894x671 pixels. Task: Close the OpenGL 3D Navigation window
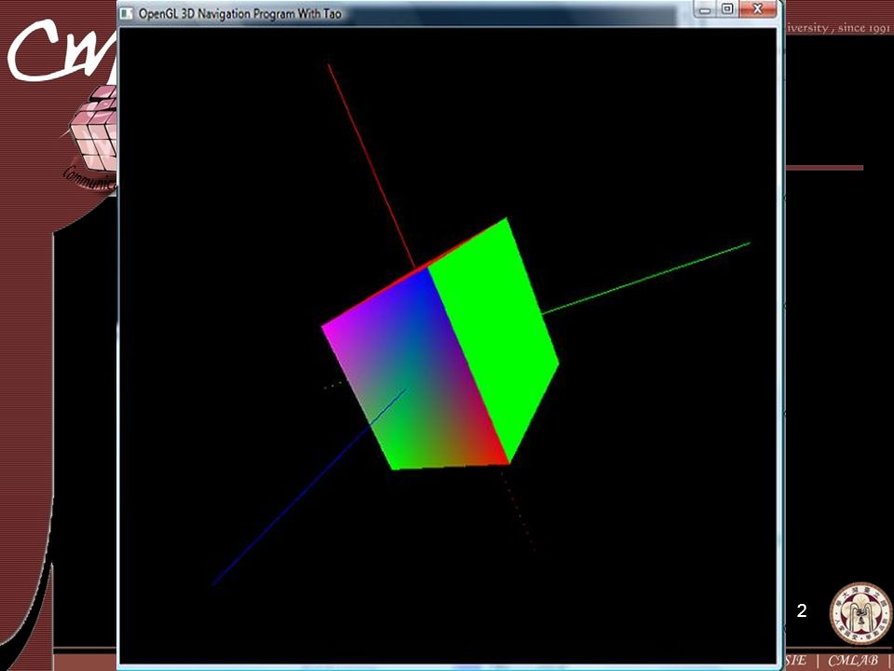click(758, 9)
